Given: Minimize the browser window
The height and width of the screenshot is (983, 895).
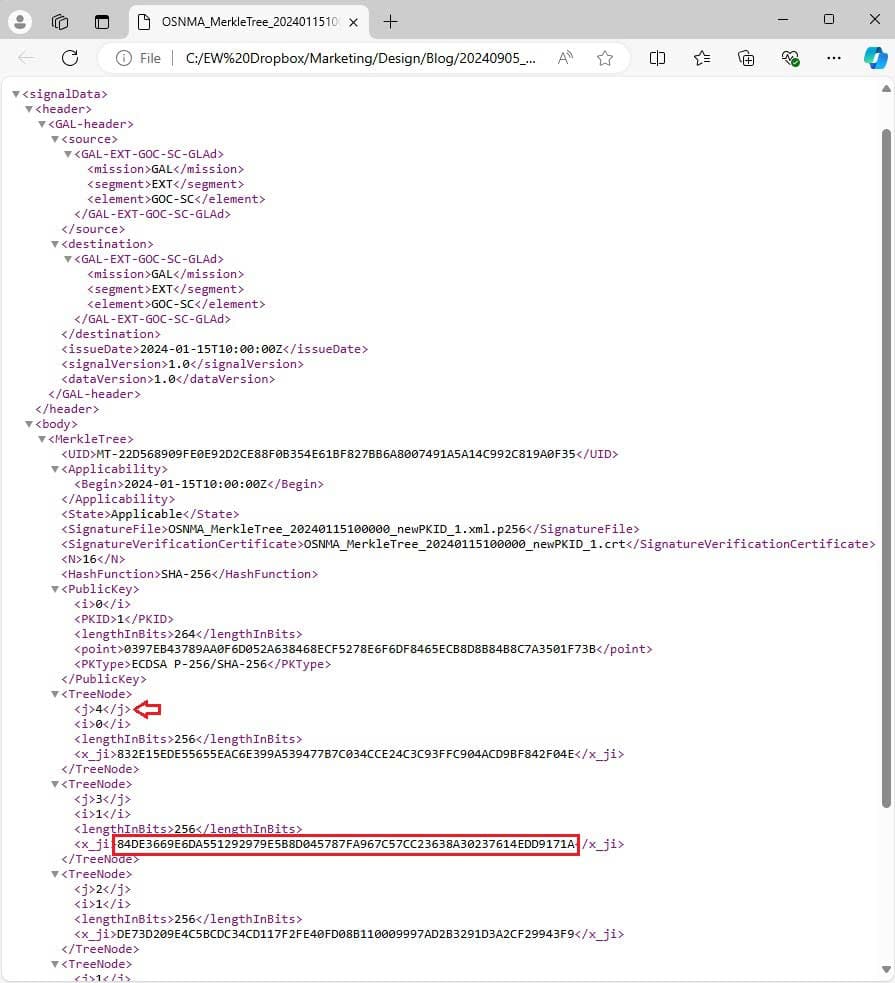Looking at the screenshot, I should coord(783,19).
